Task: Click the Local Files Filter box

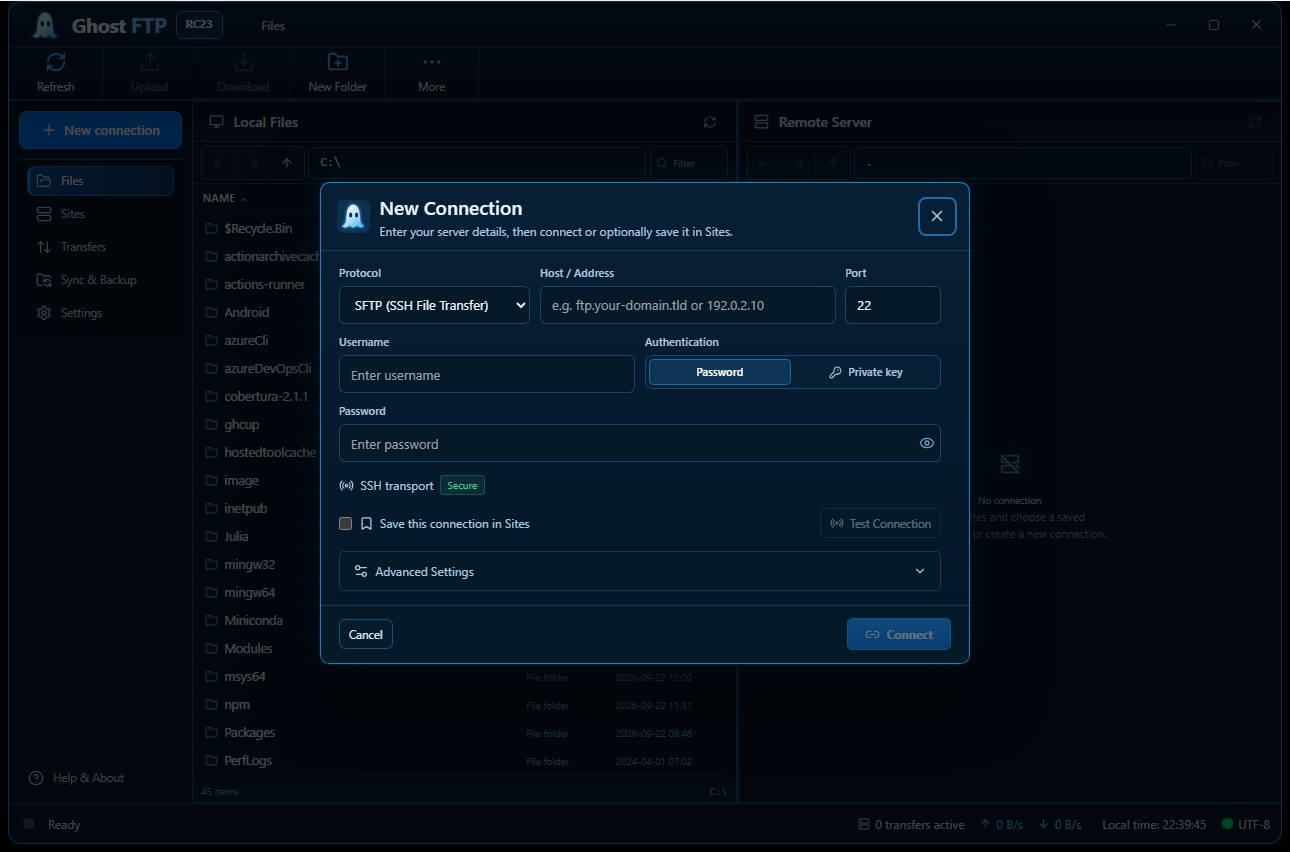Action: tap(689, 163)
